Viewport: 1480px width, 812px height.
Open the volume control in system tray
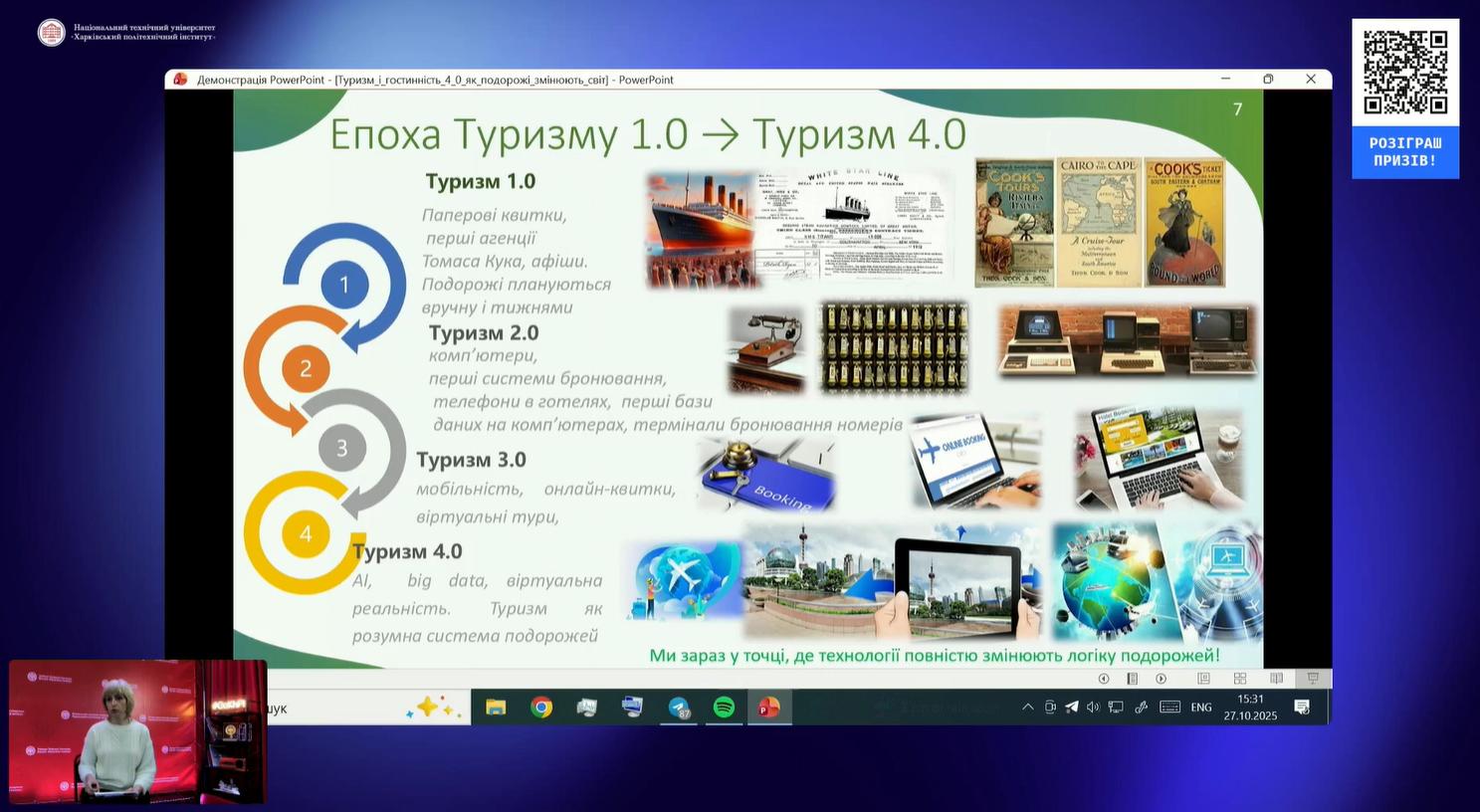(x=1093, y=708)
